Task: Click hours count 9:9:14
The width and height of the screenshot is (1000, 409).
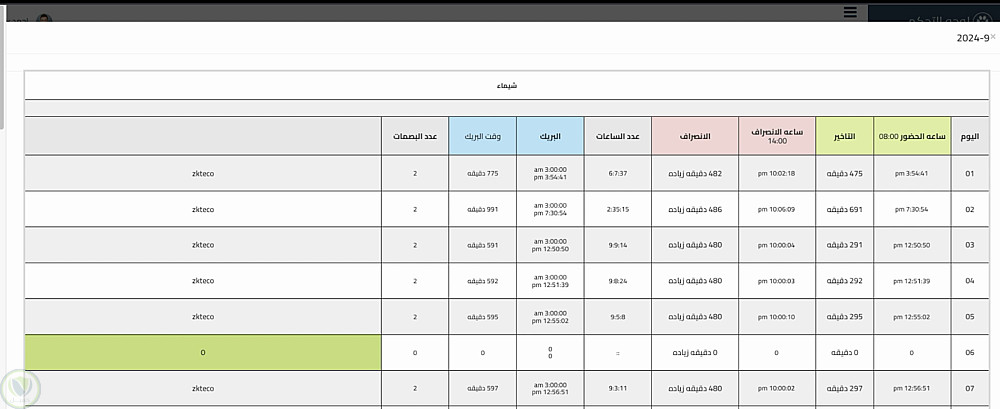Action: (x=617, y=245)
